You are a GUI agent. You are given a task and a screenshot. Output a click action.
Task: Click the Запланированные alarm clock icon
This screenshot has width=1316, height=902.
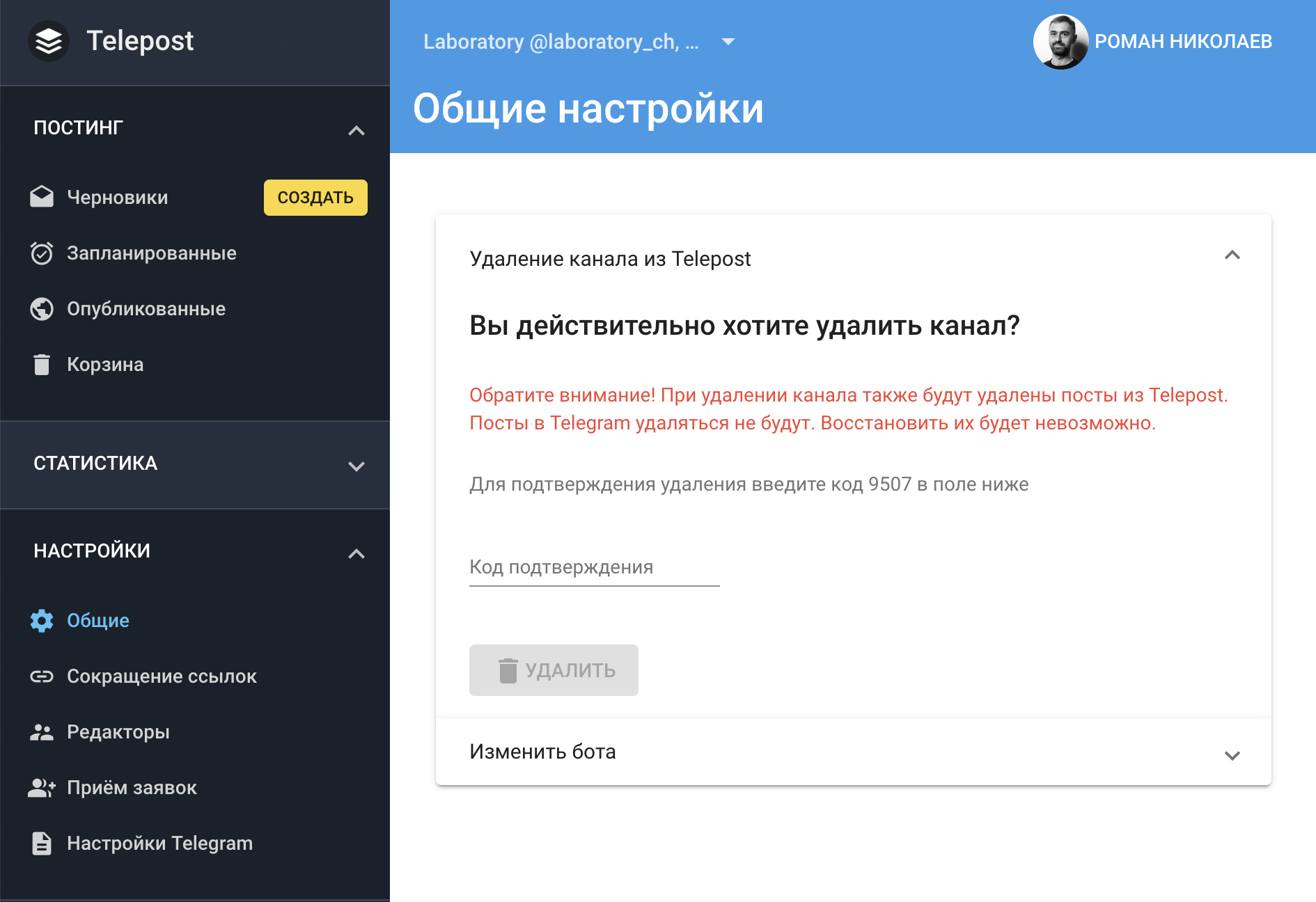tap(42, 253)
